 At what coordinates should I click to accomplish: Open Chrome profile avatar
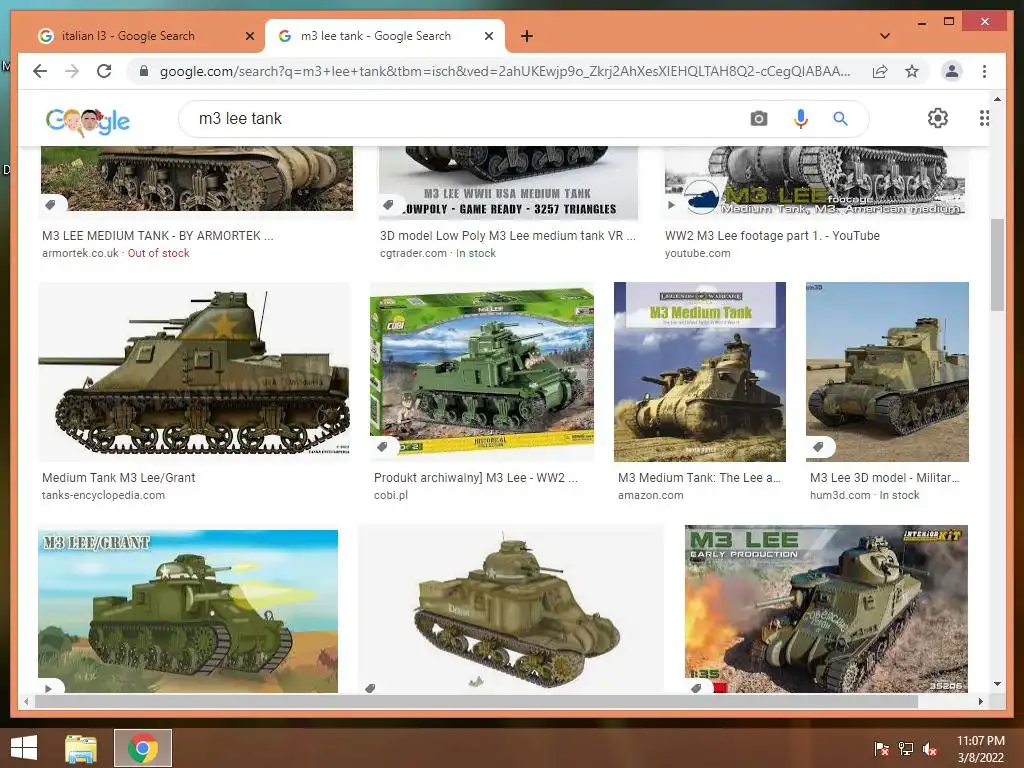[x=952, y=71]
